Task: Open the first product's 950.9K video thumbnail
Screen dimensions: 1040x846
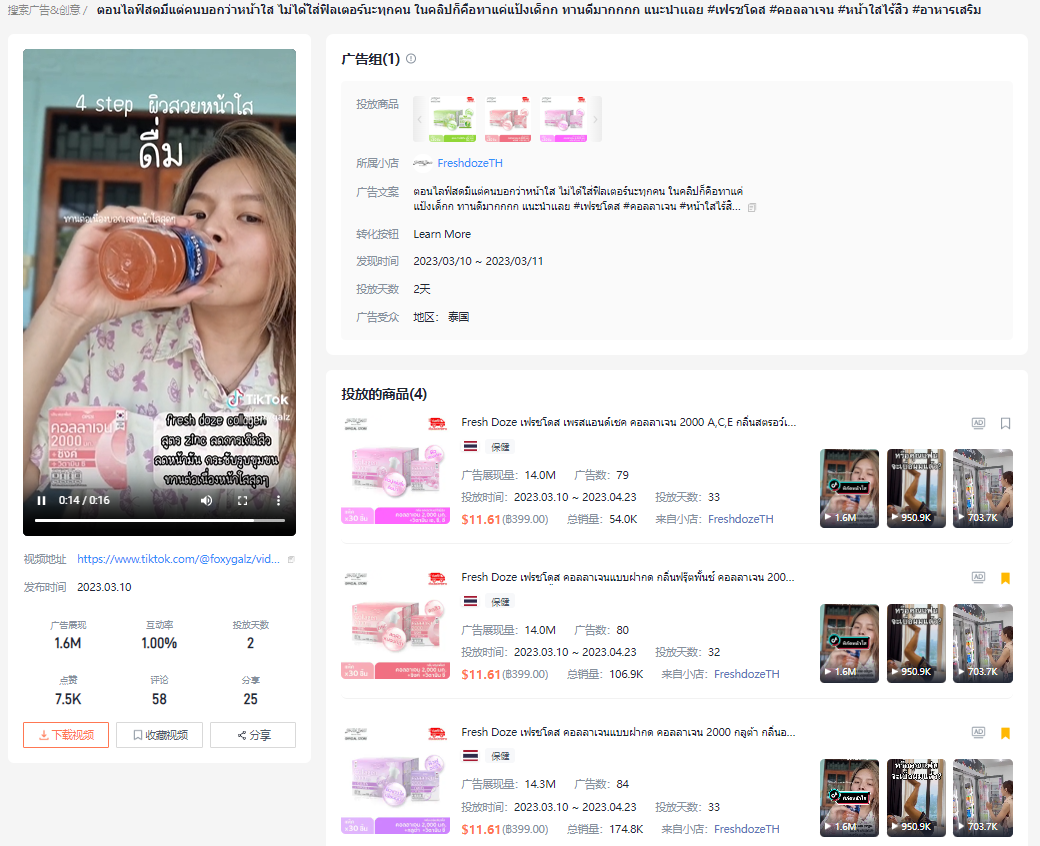Action: coord(916,488)
